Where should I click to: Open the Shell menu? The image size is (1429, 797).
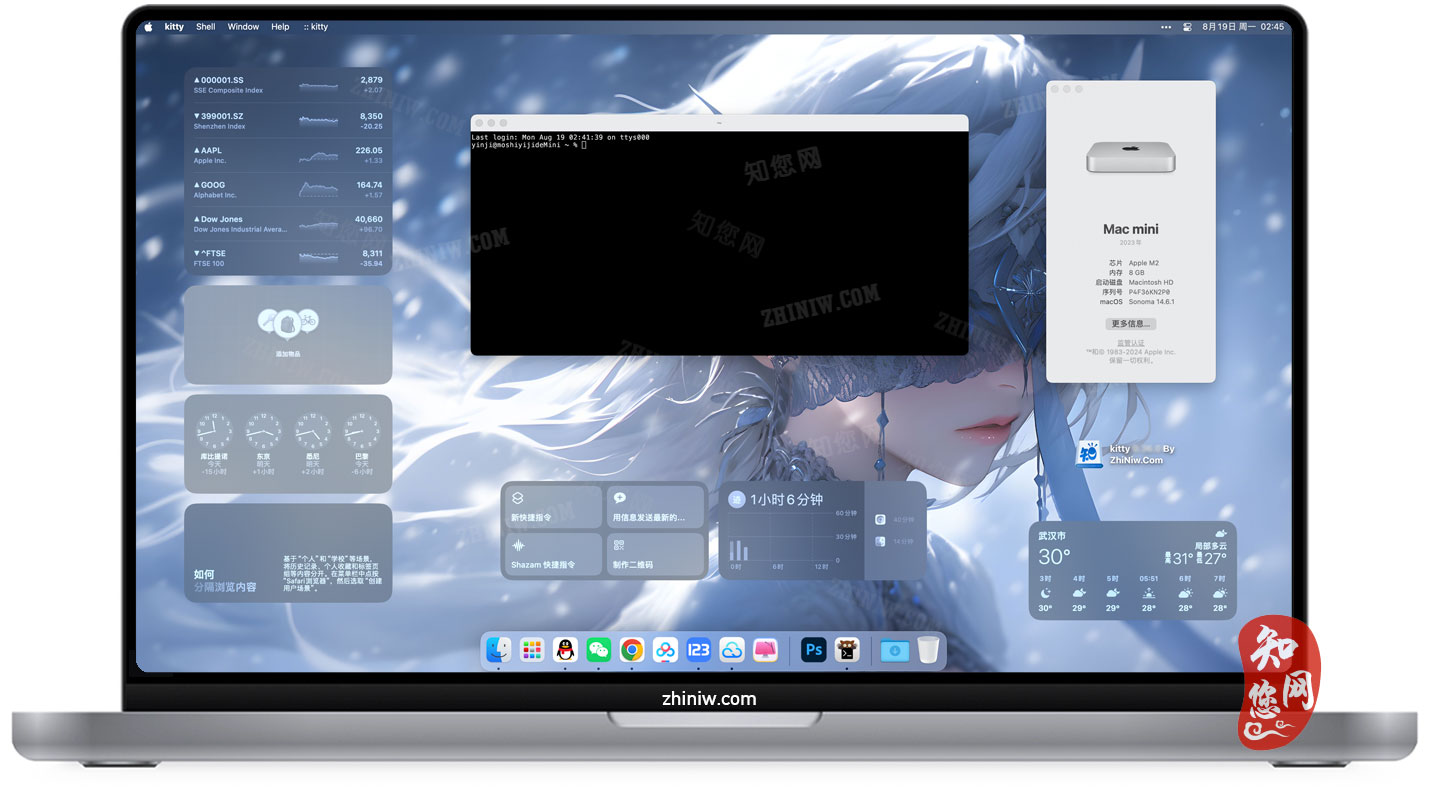[206, 27]
